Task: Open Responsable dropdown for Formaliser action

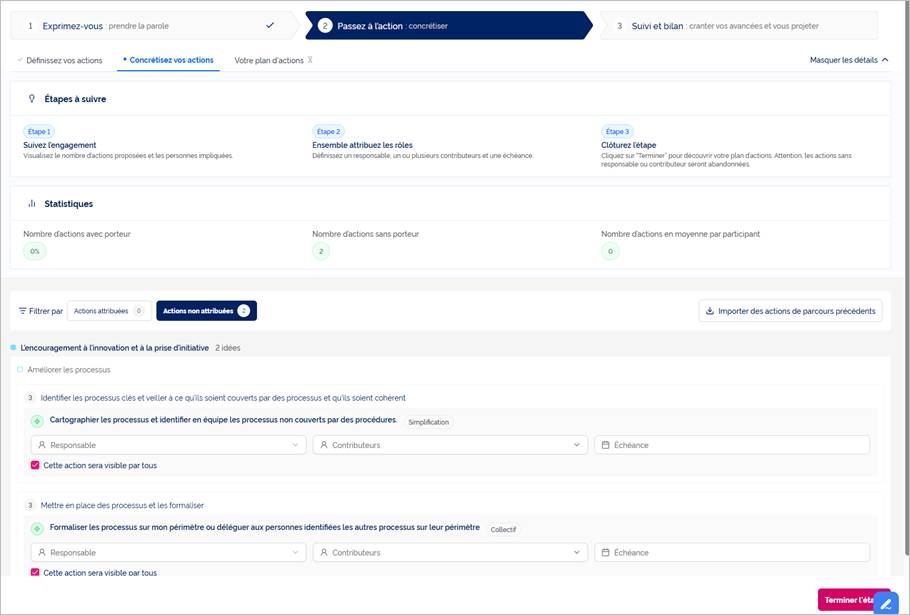Action: (168, 552)
